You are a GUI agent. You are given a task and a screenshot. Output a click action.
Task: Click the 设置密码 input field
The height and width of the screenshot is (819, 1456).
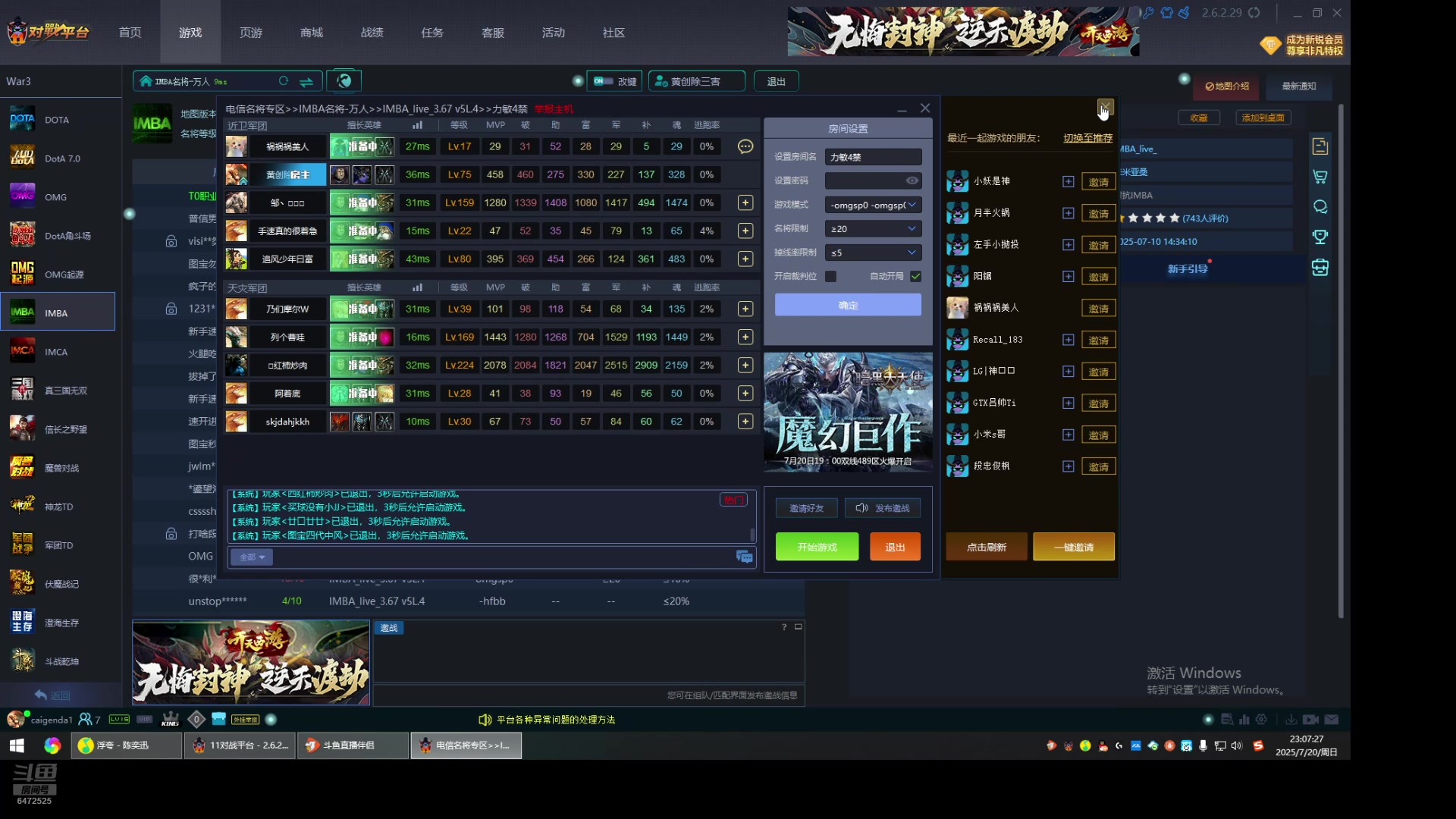pos(873,180)
